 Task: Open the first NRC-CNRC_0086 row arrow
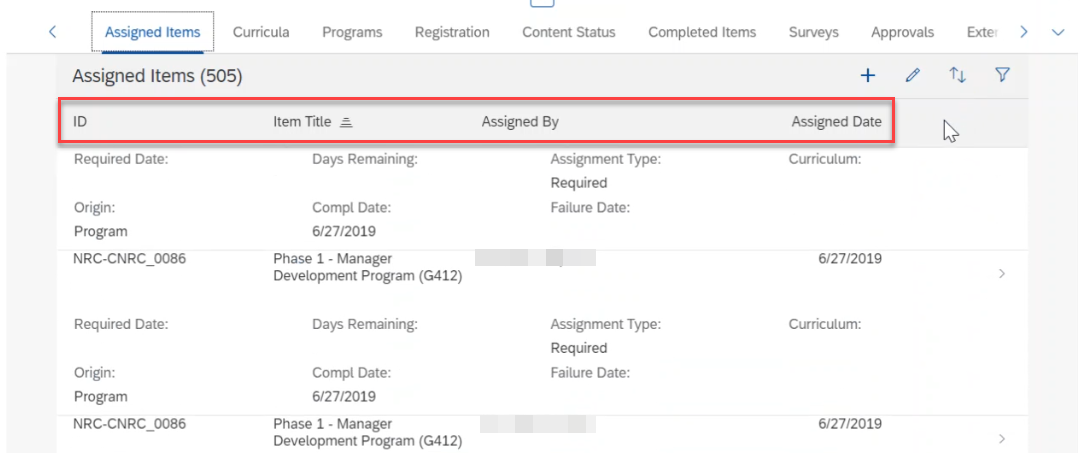(x=1001, y=274)
